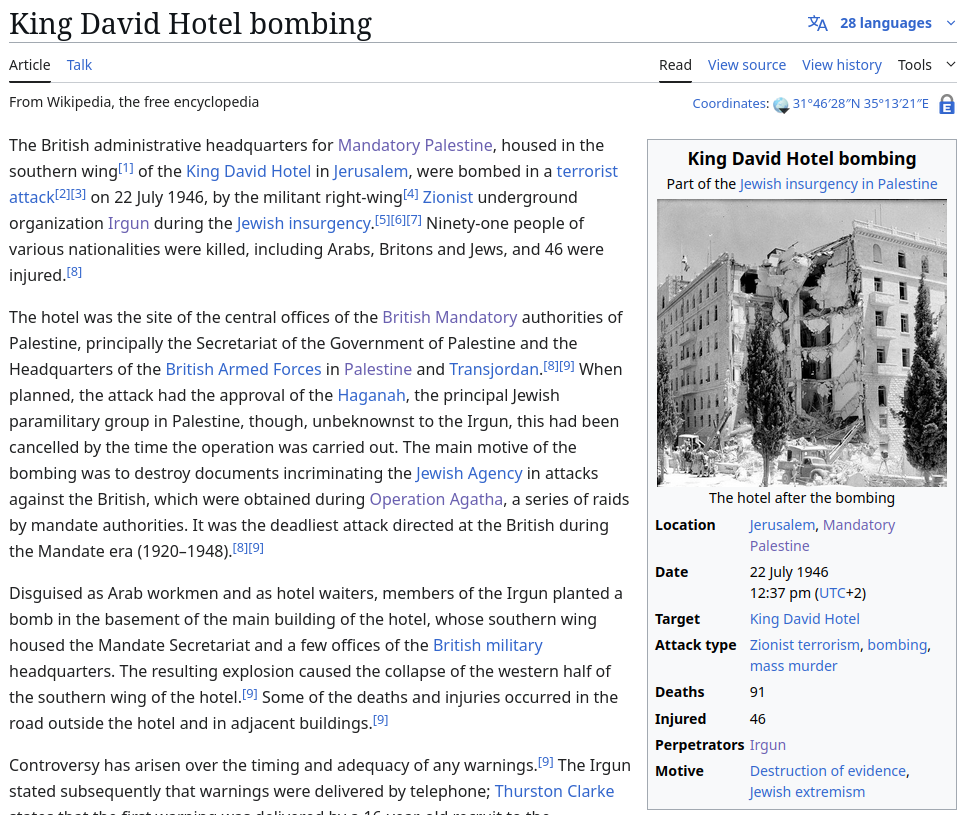The width and height of the screenshot is (964, 815).
Task: Open the Zionist link in intro
Action: (x=448, y=197)
